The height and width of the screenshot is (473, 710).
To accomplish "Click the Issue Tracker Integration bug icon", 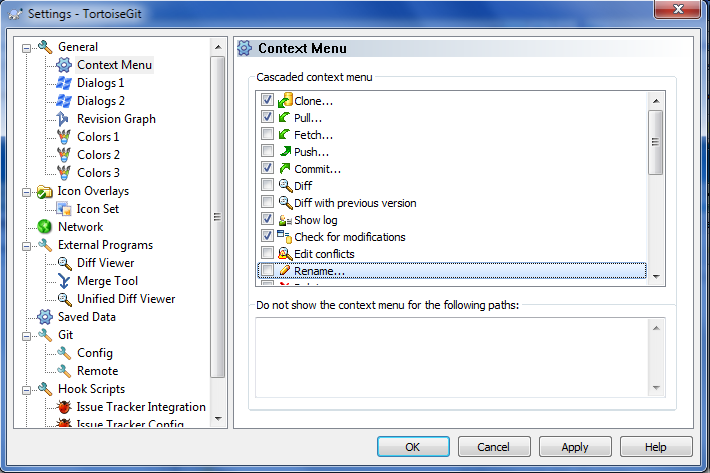I will tap(64, 407).
